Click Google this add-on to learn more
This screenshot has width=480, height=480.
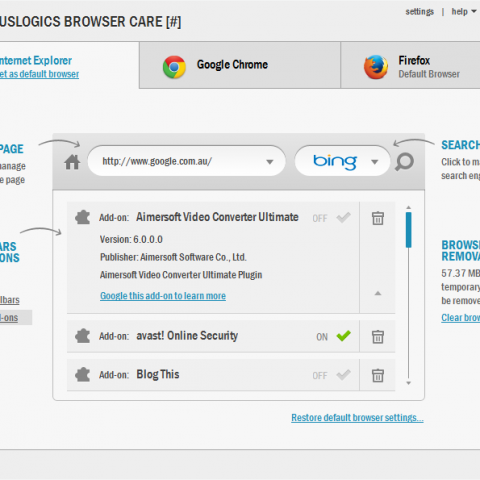[163, 296]
